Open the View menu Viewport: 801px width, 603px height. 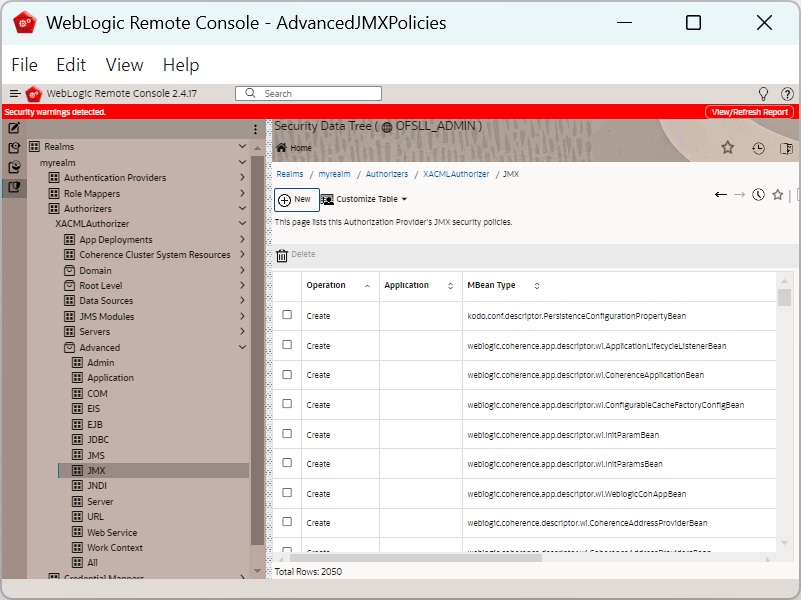(124, 65)
